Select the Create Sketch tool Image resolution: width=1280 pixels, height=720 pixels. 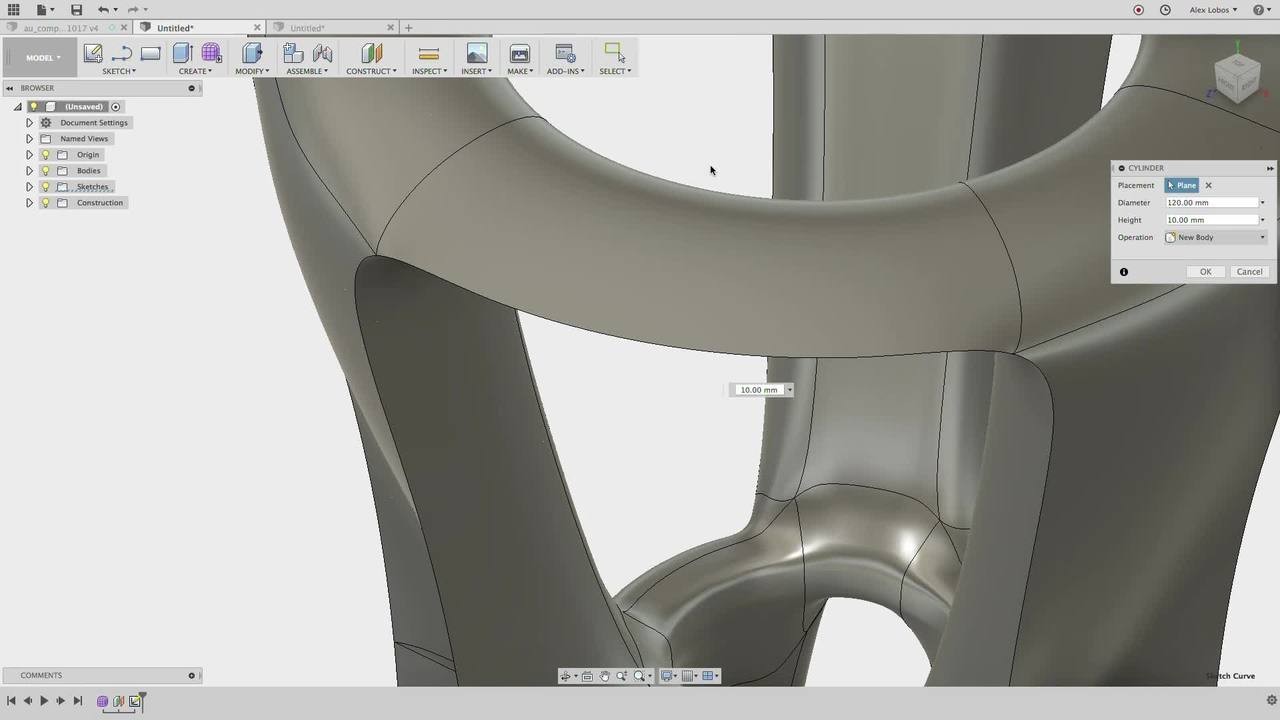(x=93, y=53)
